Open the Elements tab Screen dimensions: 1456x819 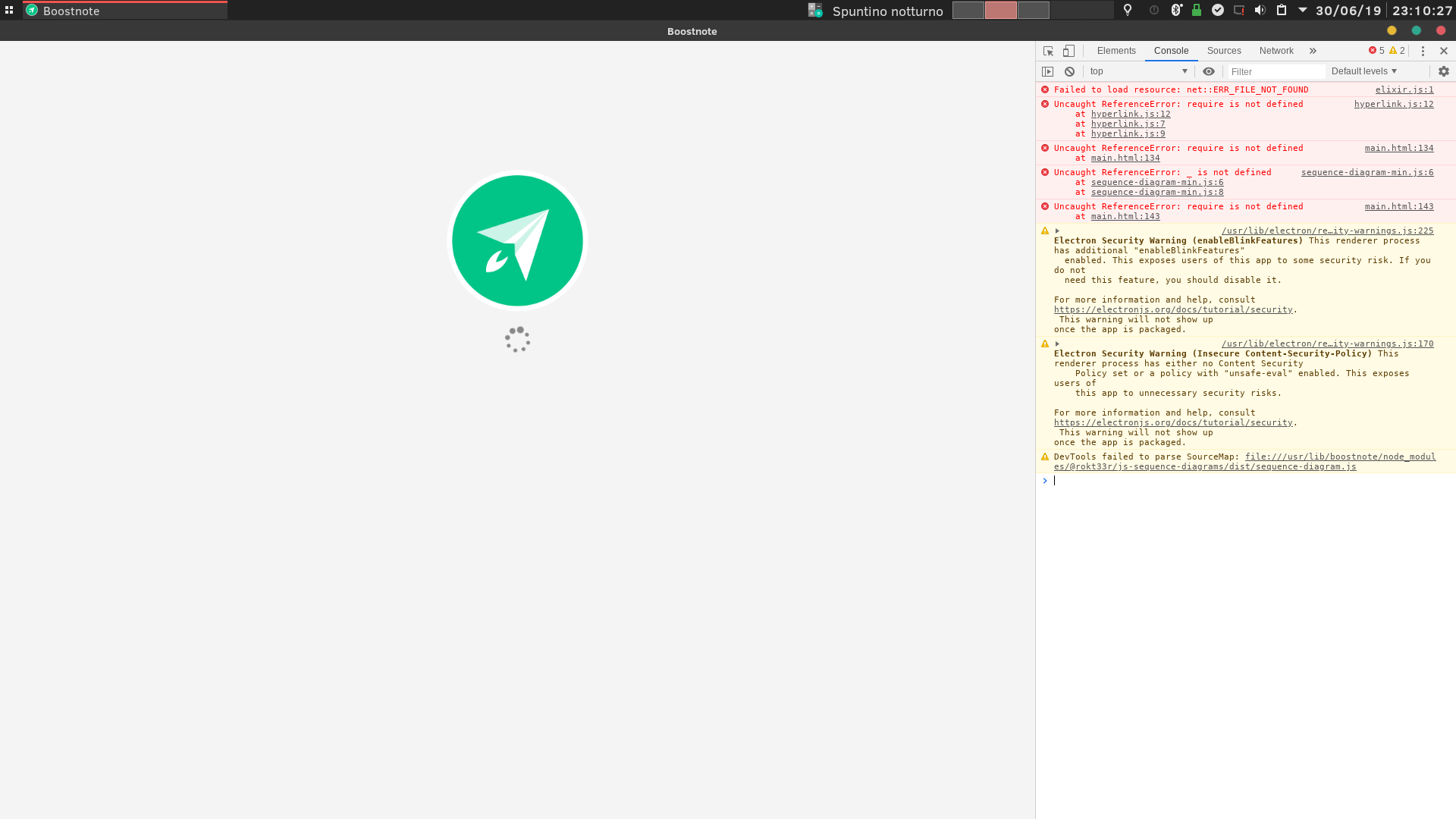click(1116, 51)
